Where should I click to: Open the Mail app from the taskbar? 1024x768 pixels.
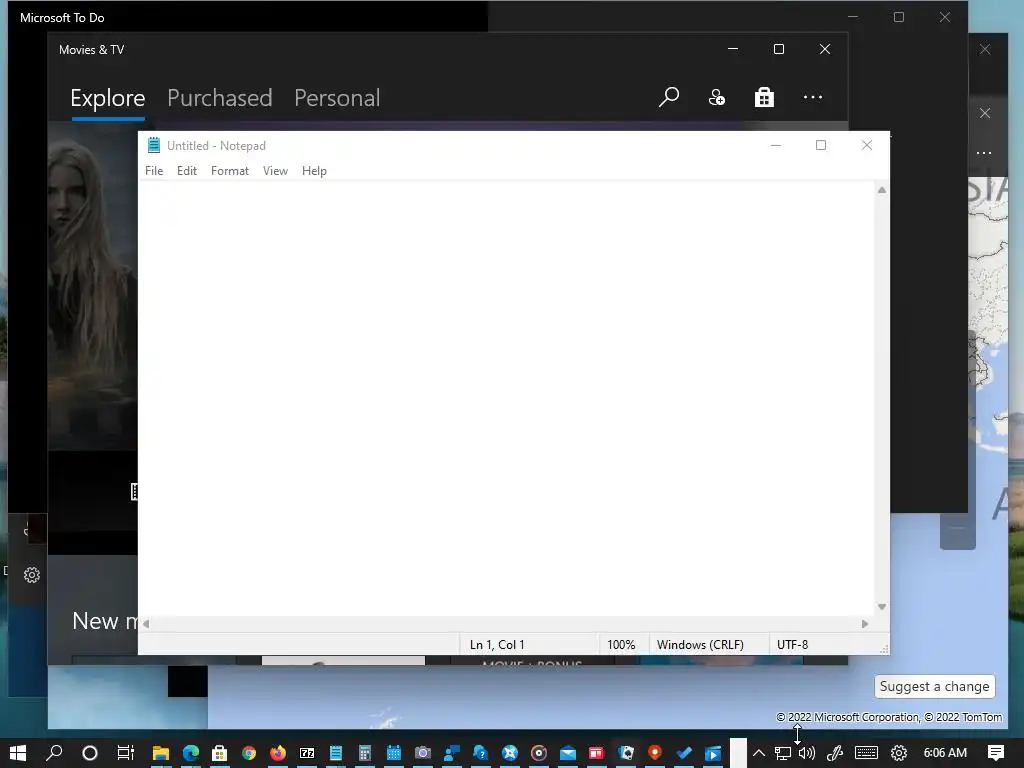coord(568,753)
